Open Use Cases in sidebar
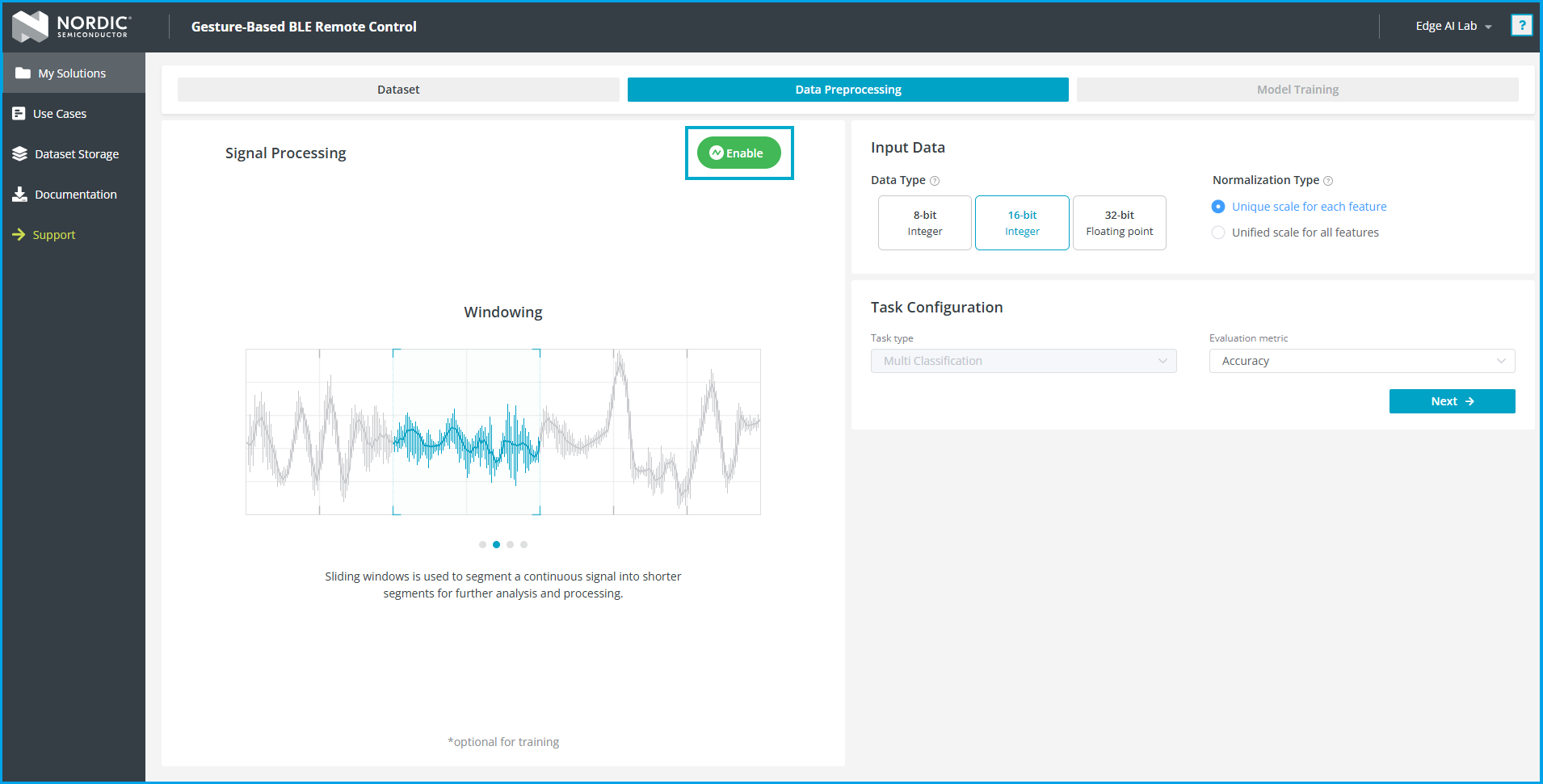 coord(73,114)
